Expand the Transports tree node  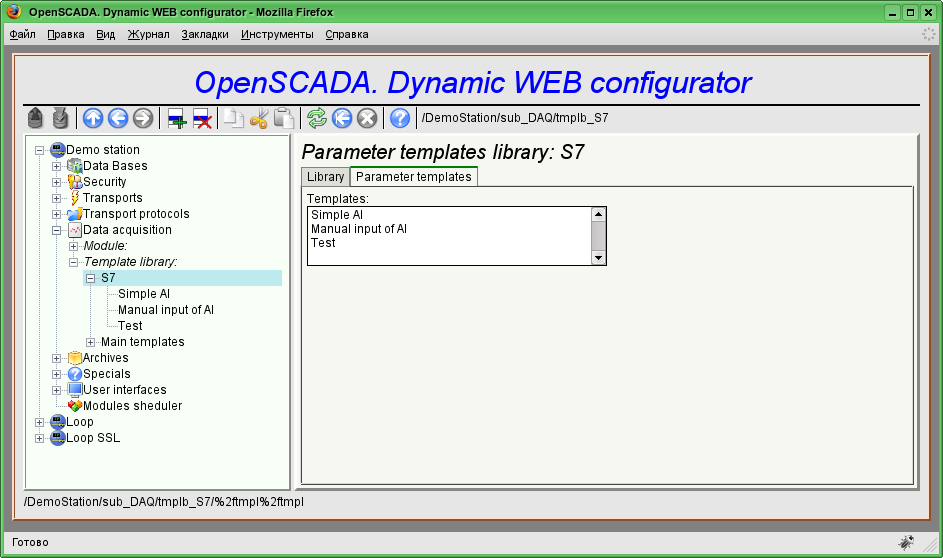tap(57, 198)
